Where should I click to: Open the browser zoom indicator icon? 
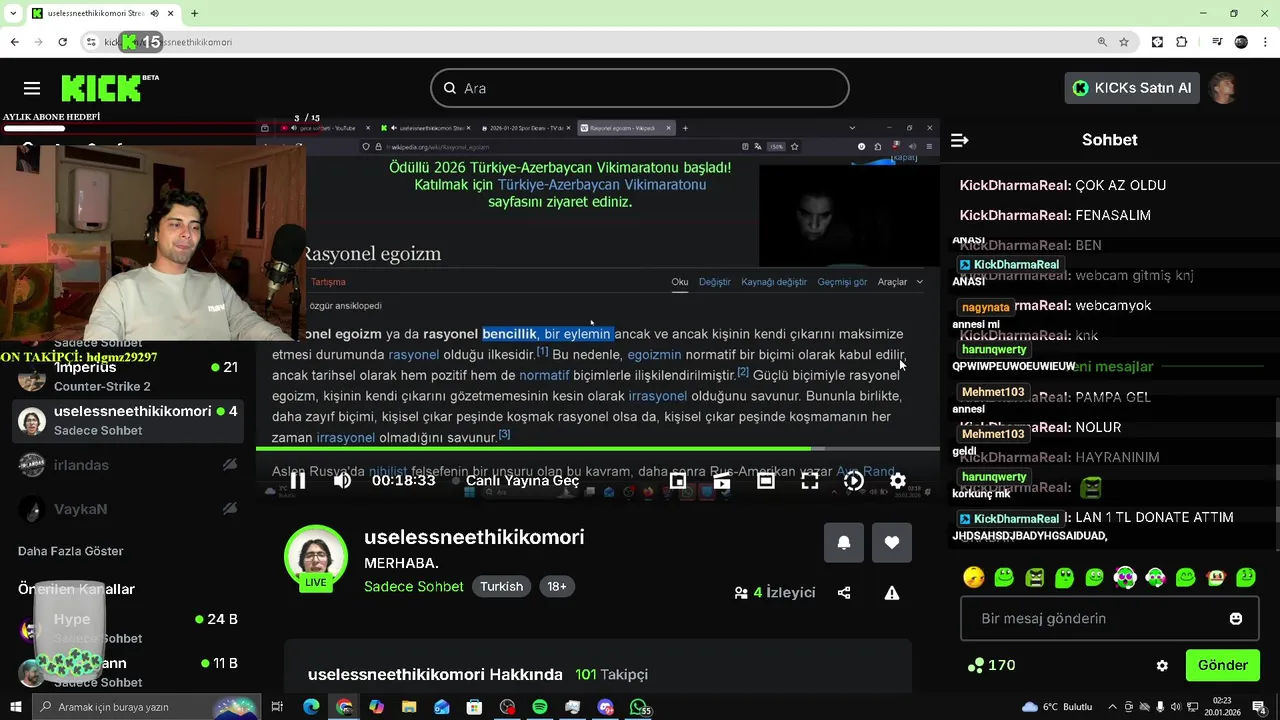[1102, 42]
